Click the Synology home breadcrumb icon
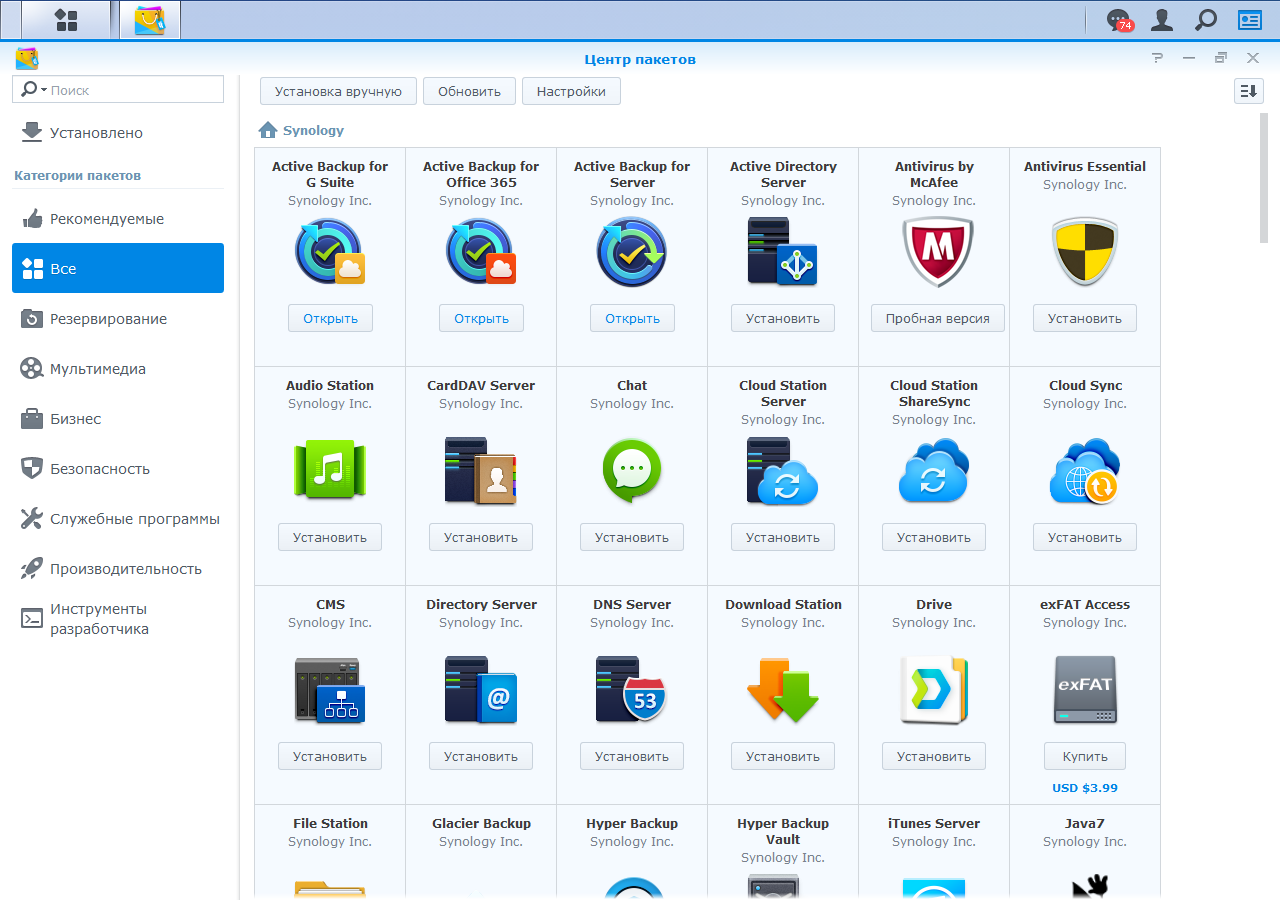Viewport: 1280px width, 900px height. 268,130
